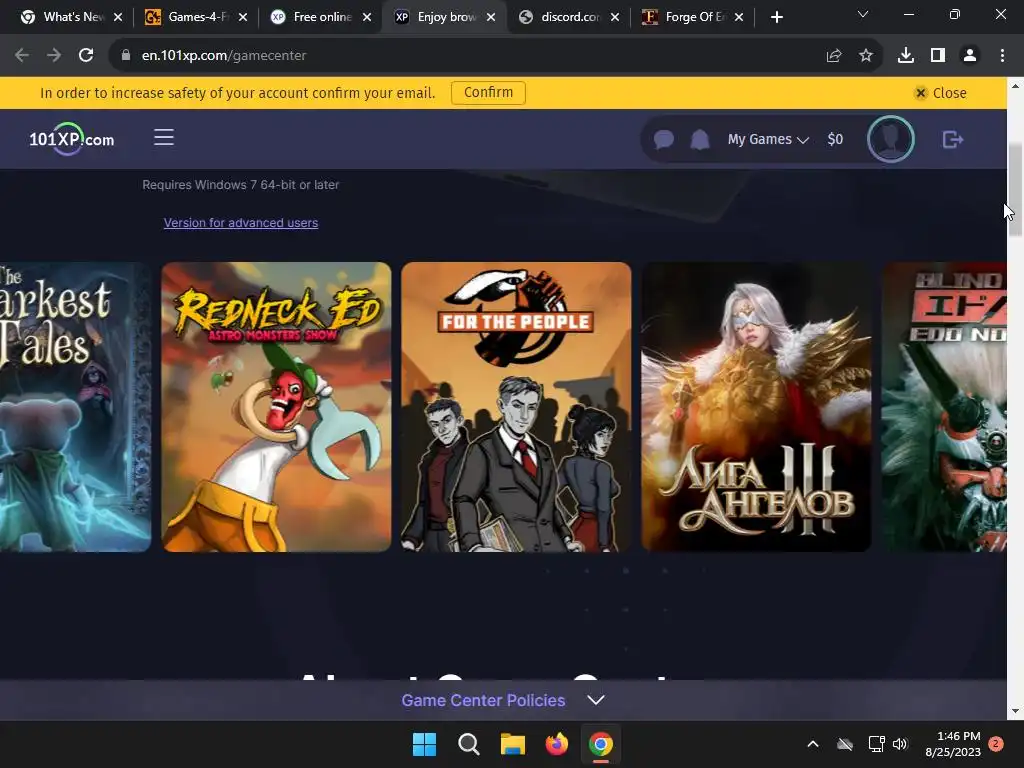Image resolution: width=1024 pixels, height=768 pixels.
Task: Open Redneck Ed game card
Action: tap(276, 407)
